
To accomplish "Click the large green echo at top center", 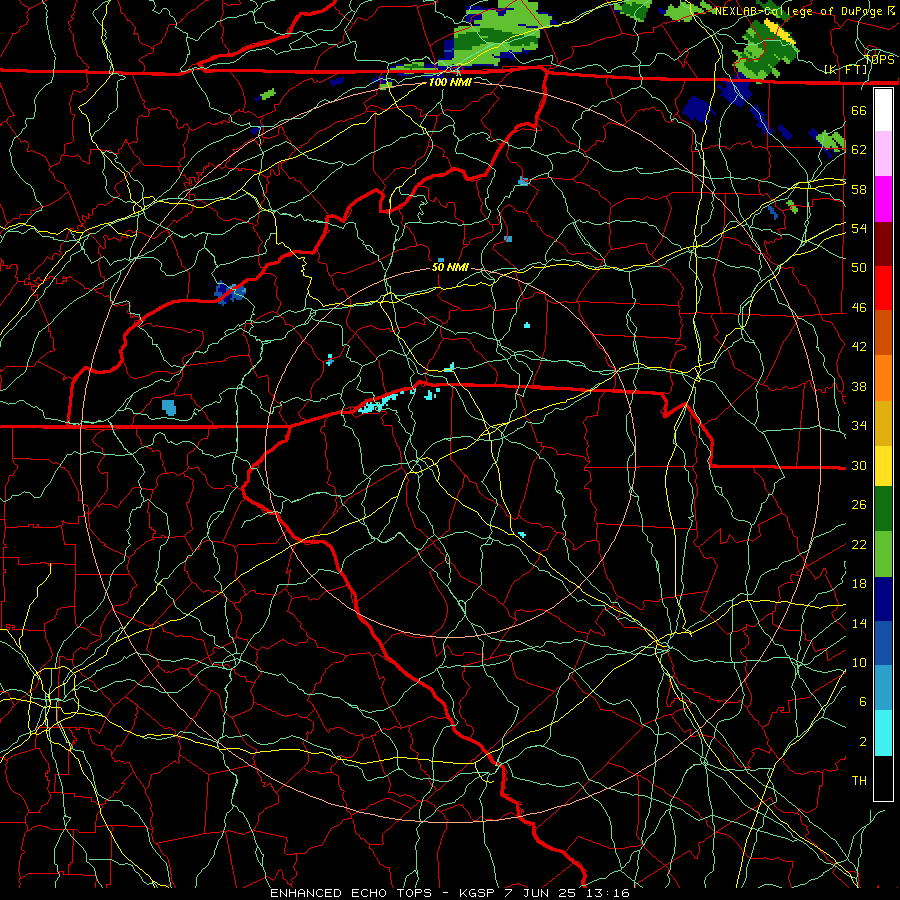I will [x=496, y=32].
